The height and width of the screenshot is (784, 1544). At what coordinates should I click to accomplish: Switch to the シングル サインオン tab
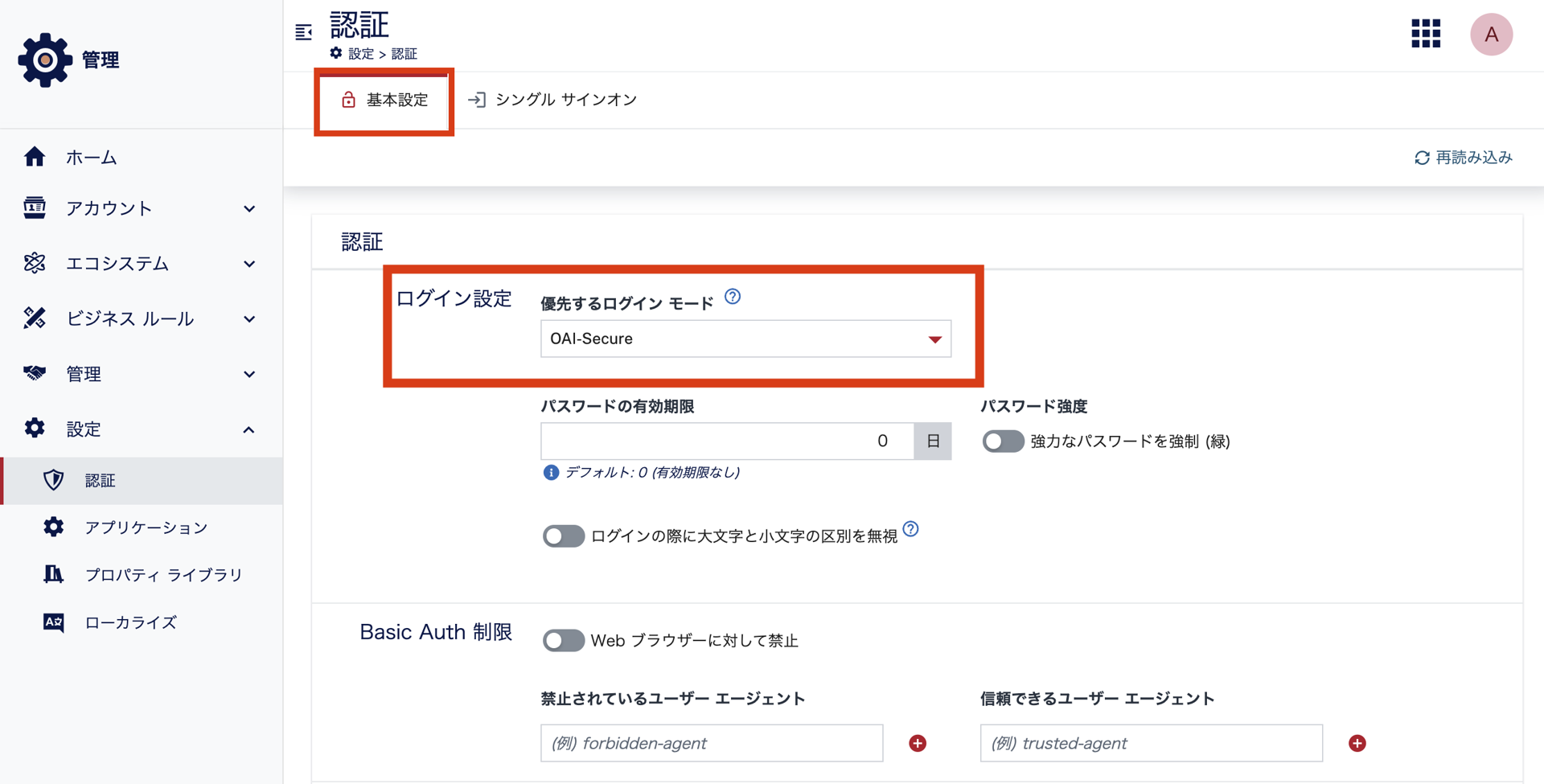tap(553, 100)
